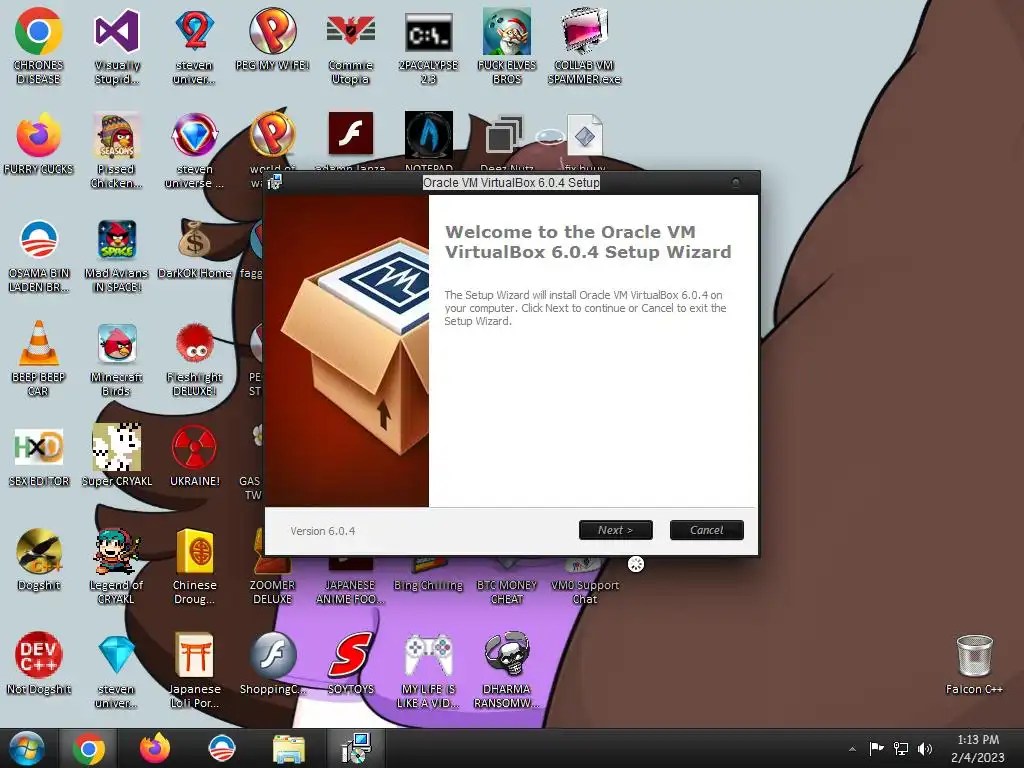Screen dimensions: 1024x768
Task: Click the Firefox button on the taskbar
Action: click(x=155, y=748)
